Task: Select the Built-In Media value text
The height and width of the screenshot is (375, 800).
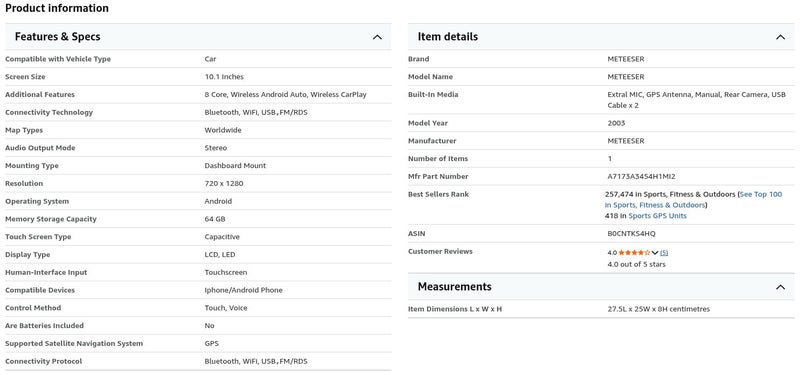Action: pos(696,100)
